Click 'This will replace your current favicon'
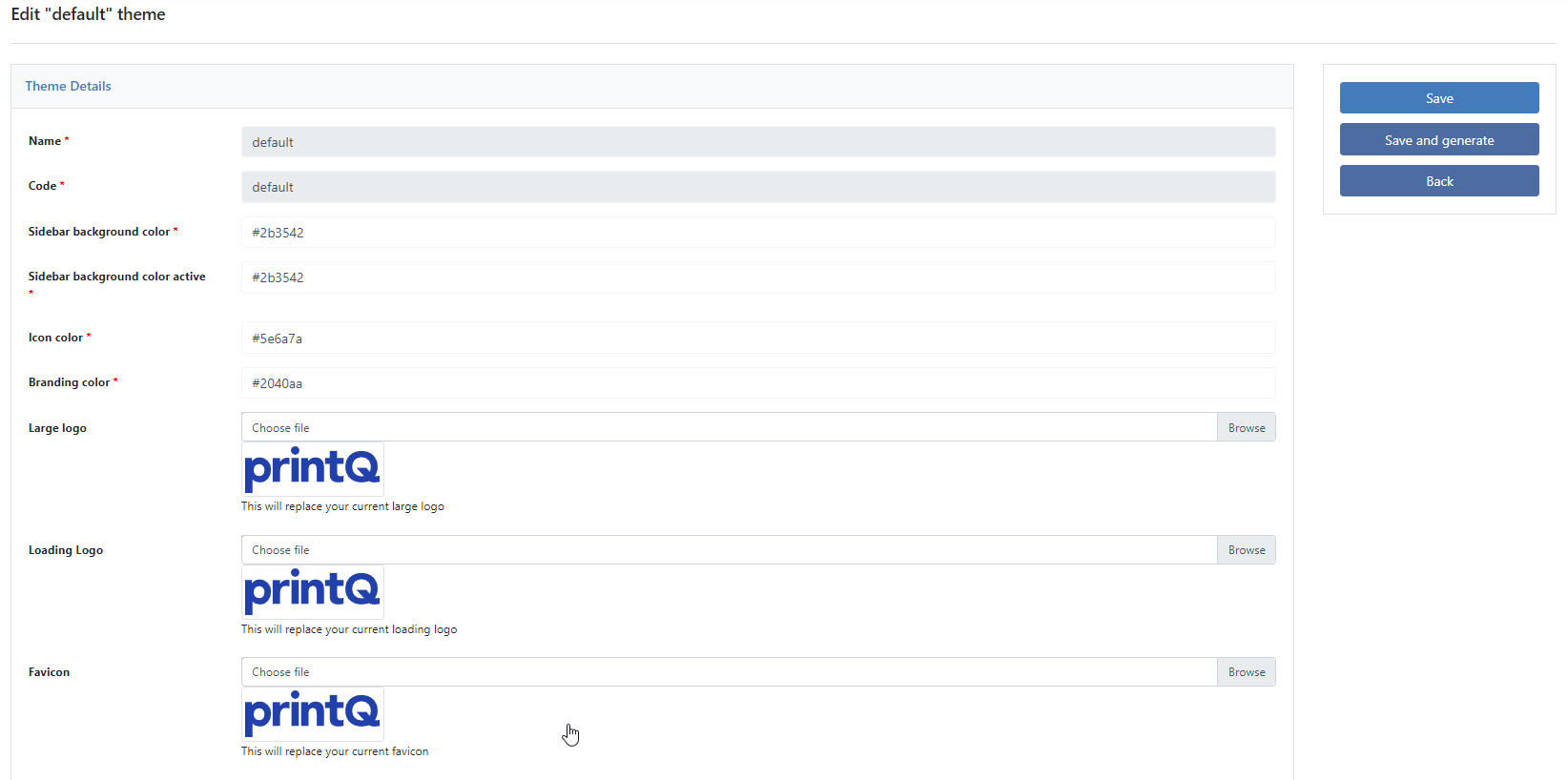 (x=335, y=751)
